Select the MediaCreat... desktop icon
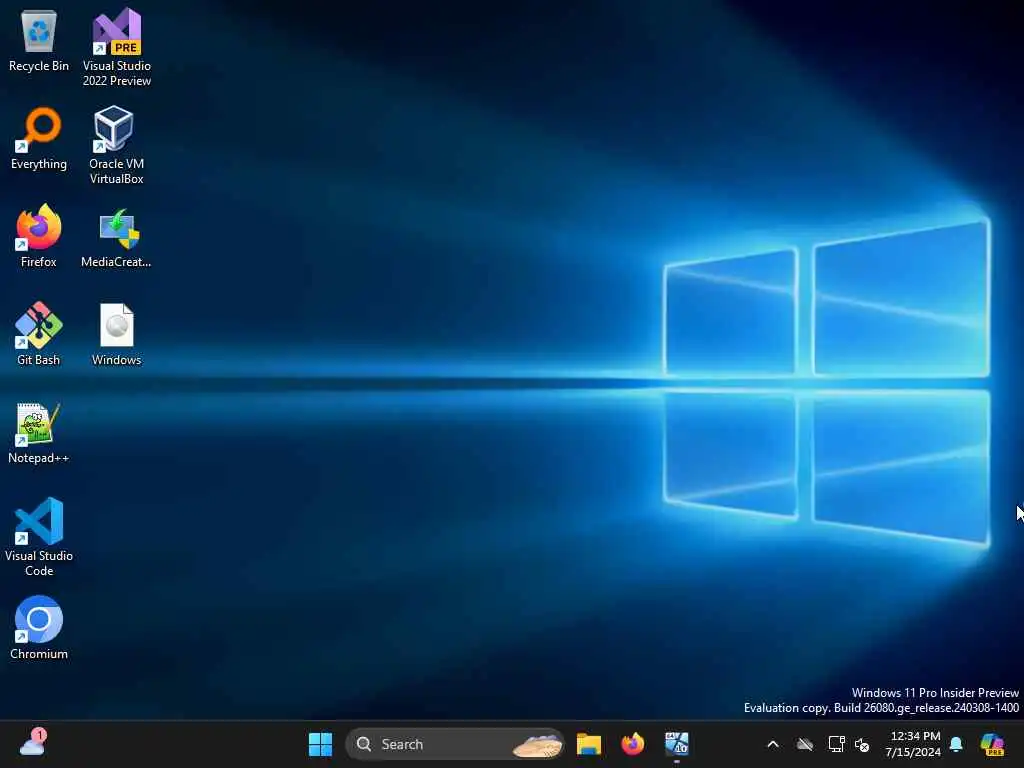This screenshot has width=1024, height=768. pyautogui.click(x=116, y=238)
